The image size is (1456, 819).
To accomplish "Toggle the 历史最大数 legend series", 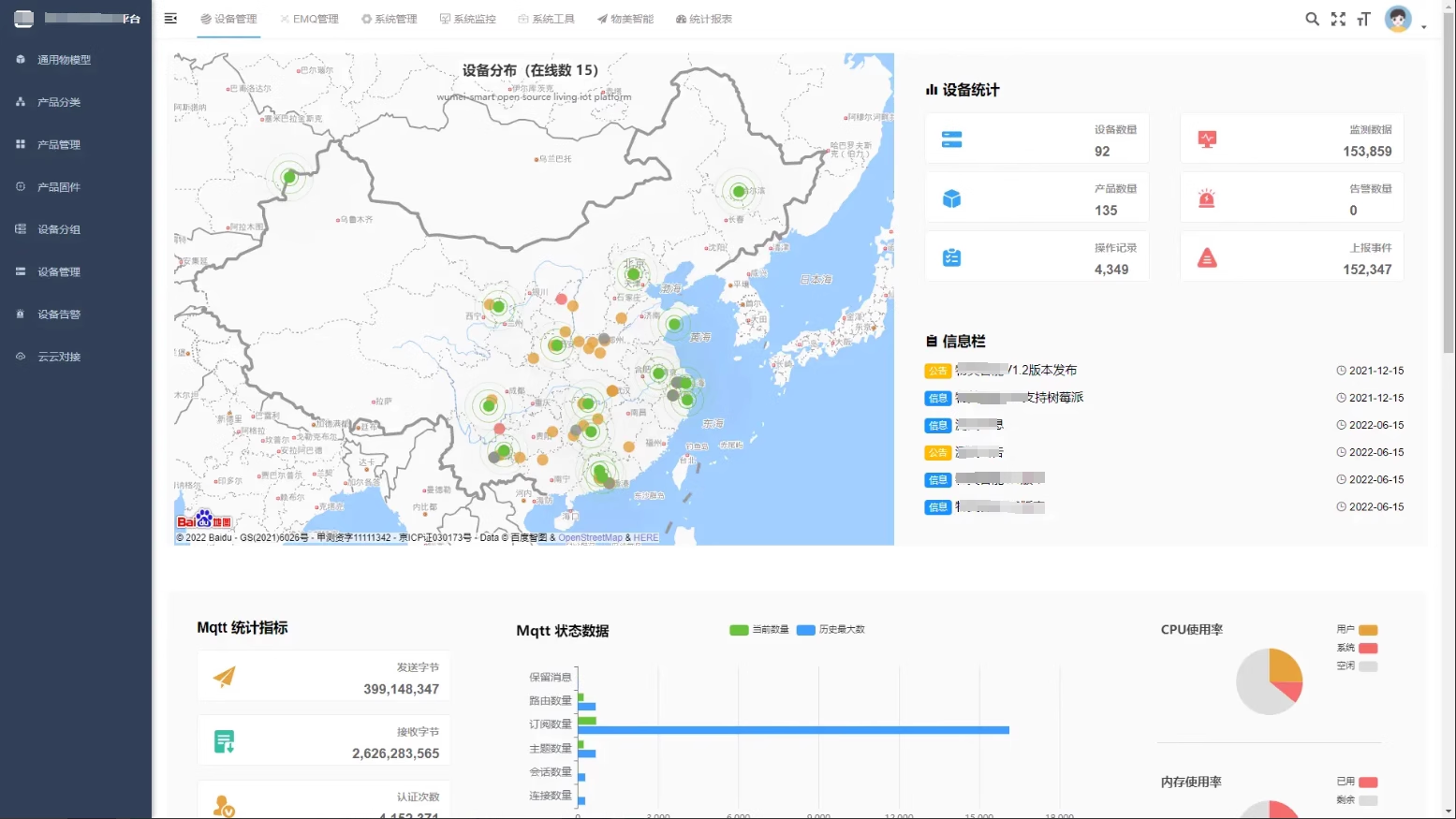I will 831,630.
